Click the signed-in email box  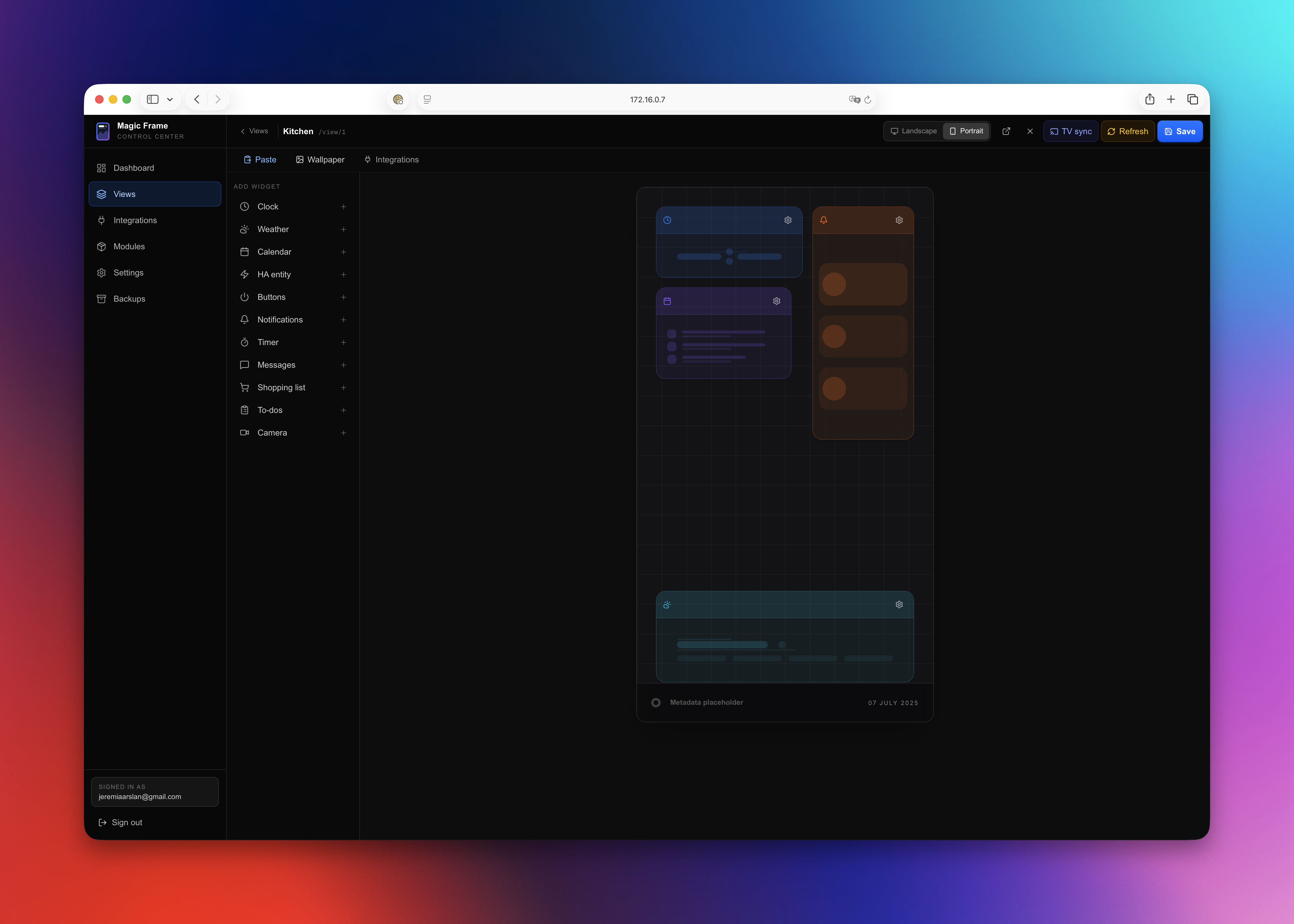pos(155,791)
